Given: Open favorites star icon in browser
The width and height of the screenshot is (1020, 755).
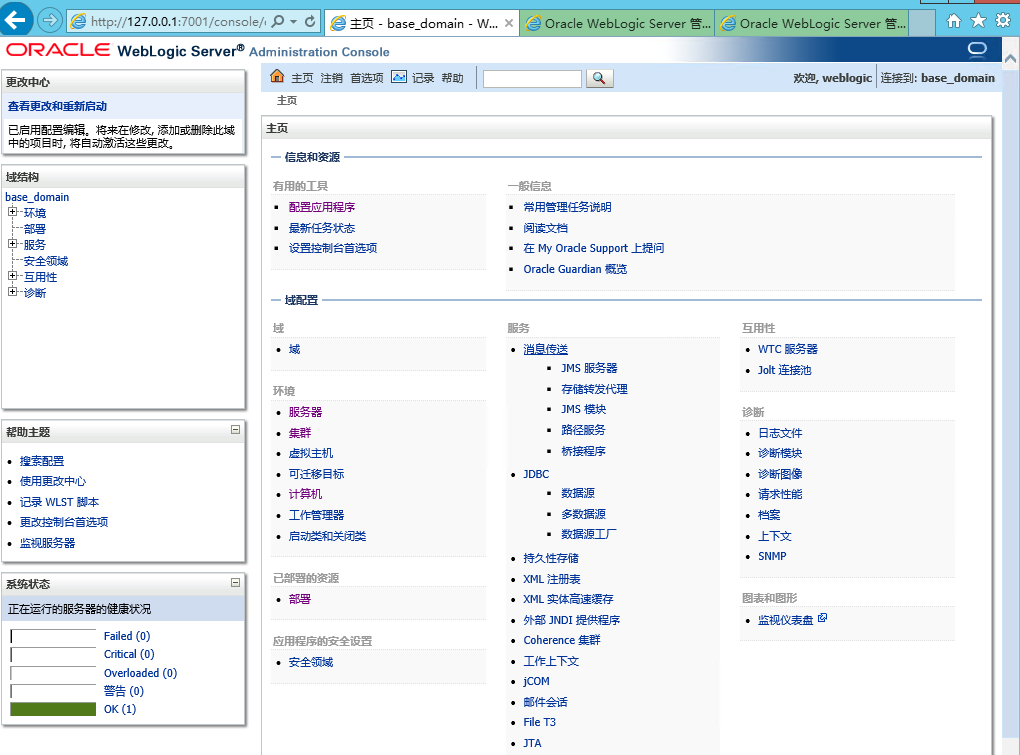Looking at the screenshot, I should tap(978, 21).
